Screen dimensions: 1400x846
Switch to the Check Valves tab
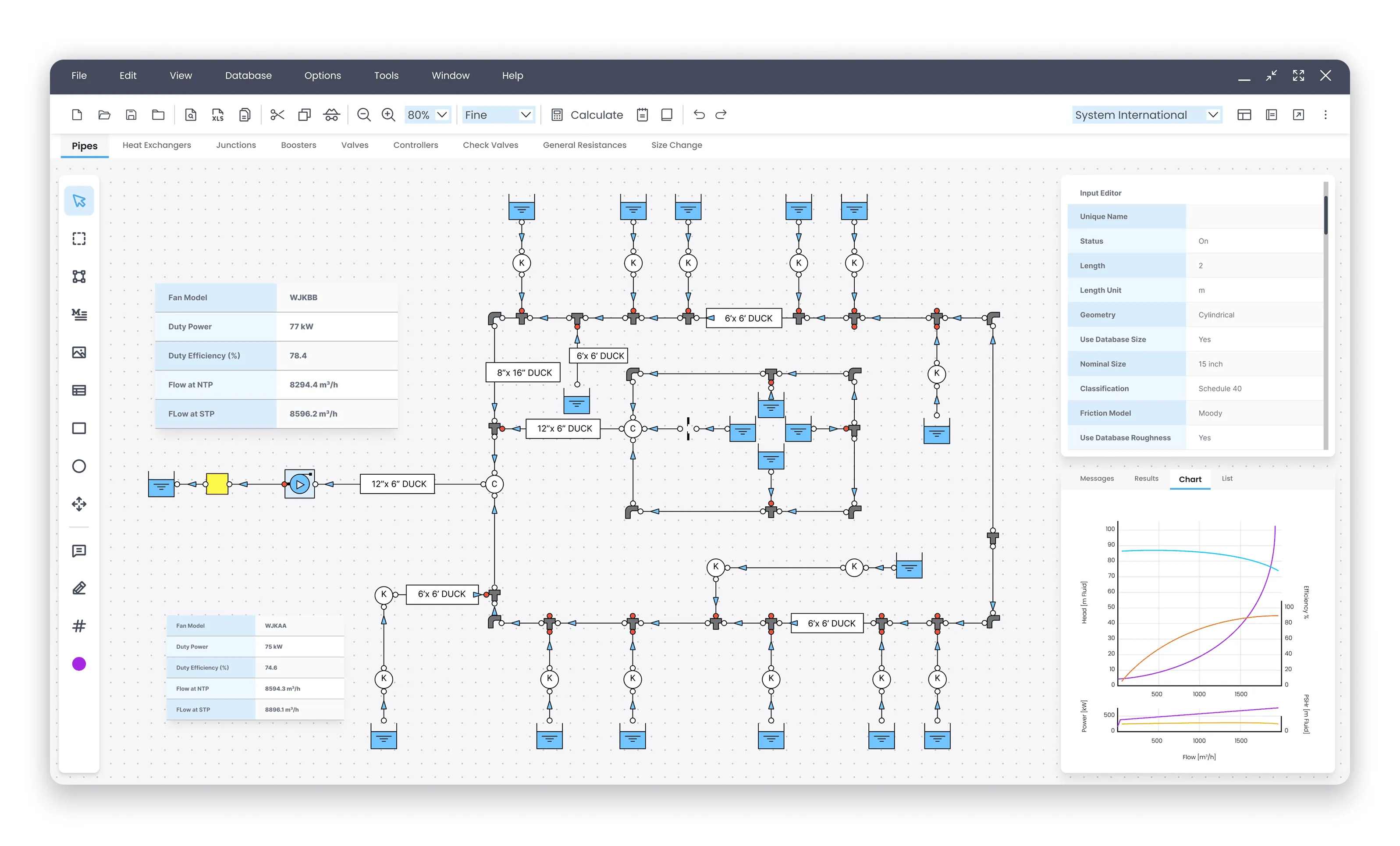pos(490,145)
